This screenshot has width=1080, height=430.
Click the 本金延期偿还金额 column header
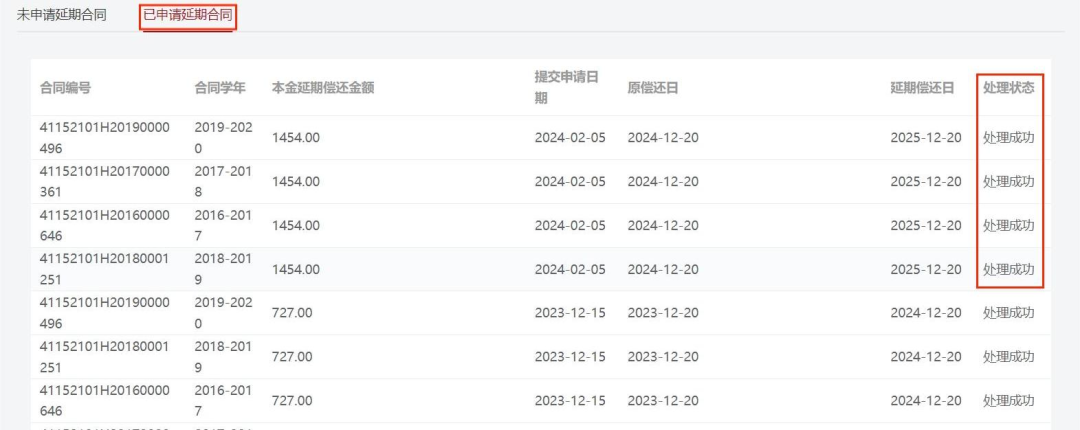click(323, 88)
